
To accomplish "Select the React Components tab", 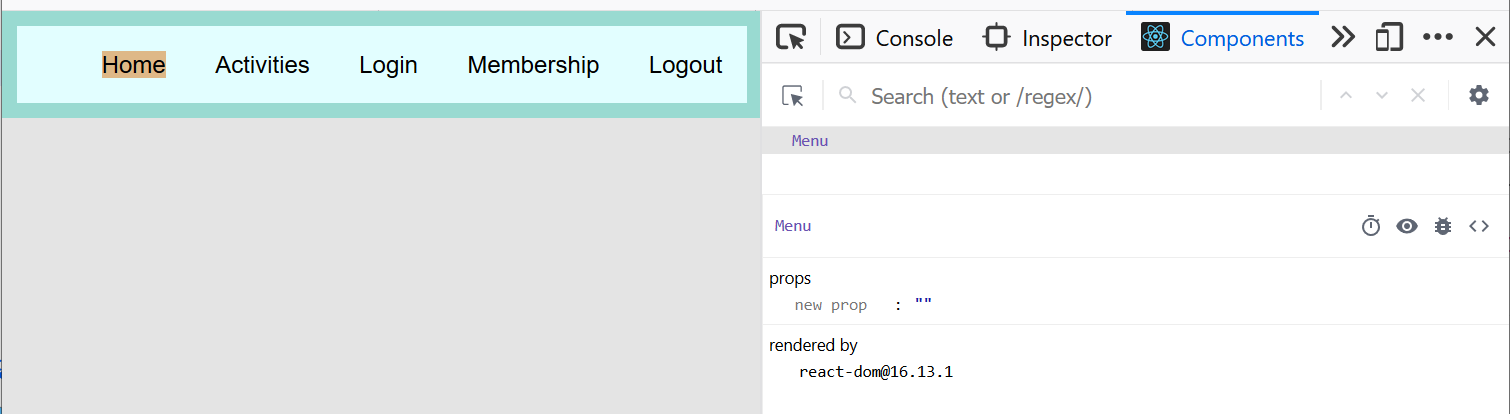I will pyautogui.click(x=1223, y=38).
